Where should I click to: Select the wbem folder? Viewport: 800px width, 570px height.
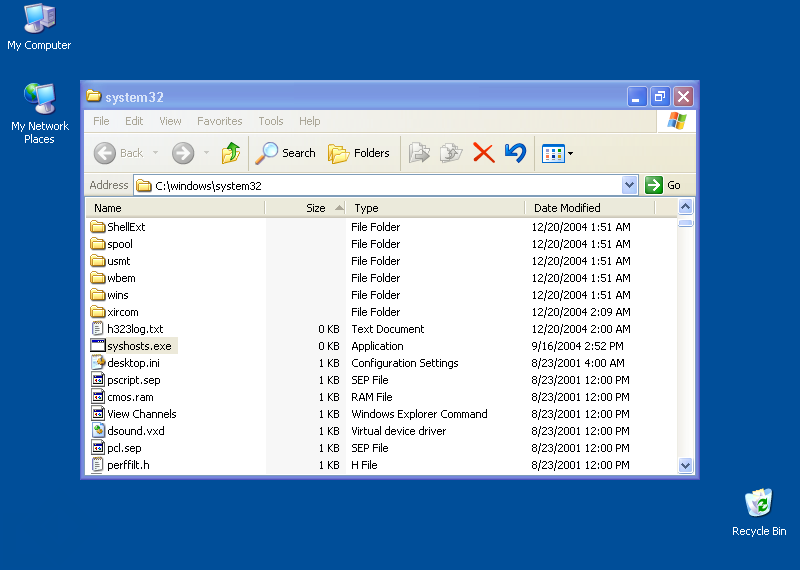tap(121, 278)
